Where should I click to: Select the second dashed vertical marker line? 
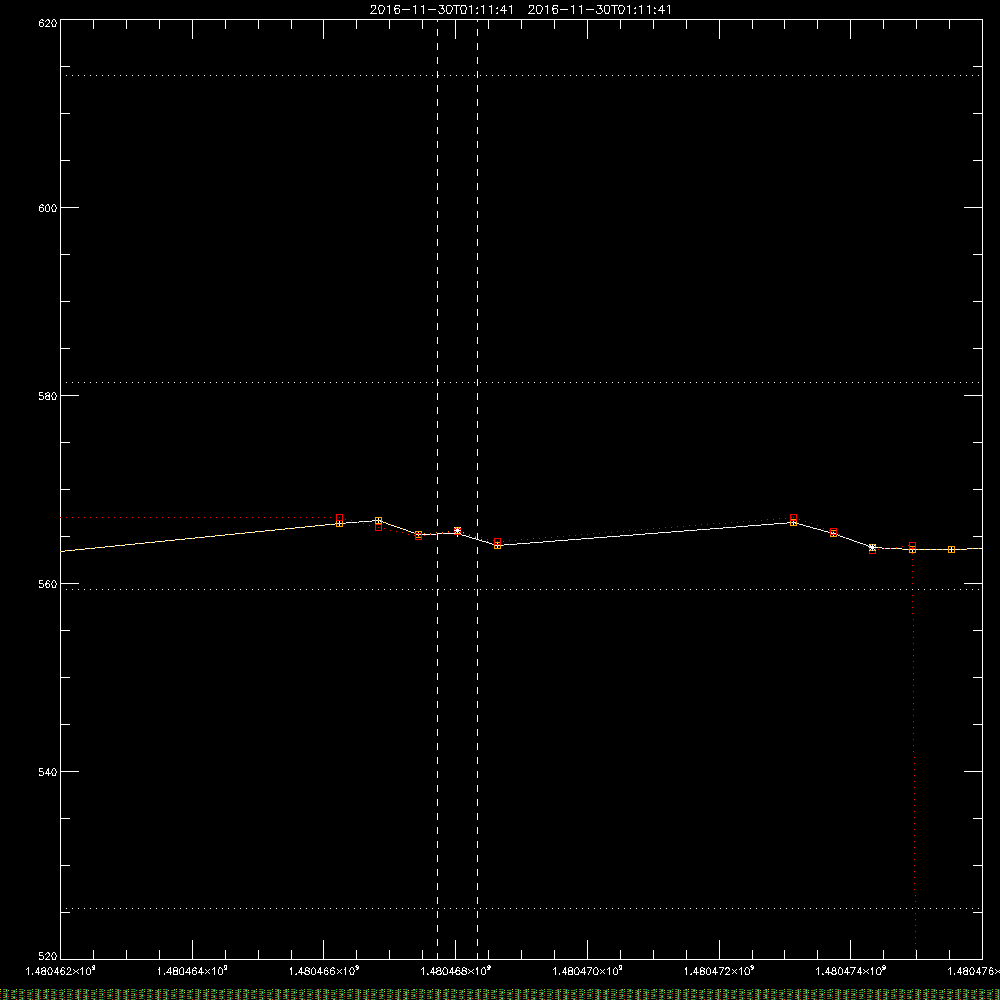pyautogui.click(x=478, y=489)
